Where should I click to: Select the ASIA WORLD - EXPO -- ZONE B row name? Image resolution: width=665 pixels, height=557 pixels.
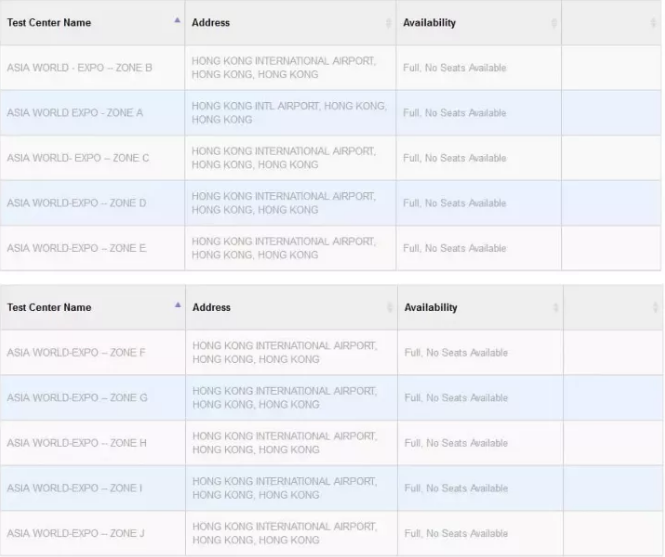tap(79, 68)
